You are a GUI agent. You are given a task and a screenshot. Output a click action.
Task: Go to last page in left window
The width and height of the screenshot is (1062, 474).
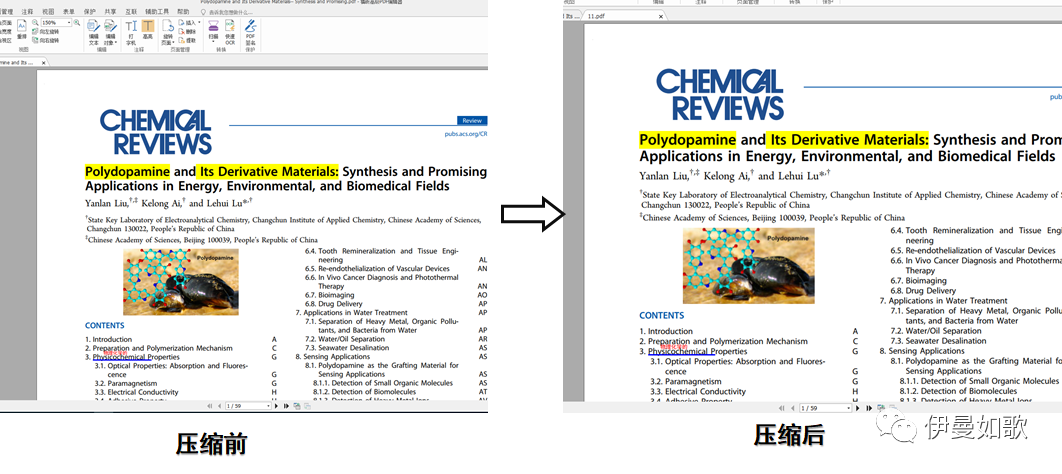(286, 406)
